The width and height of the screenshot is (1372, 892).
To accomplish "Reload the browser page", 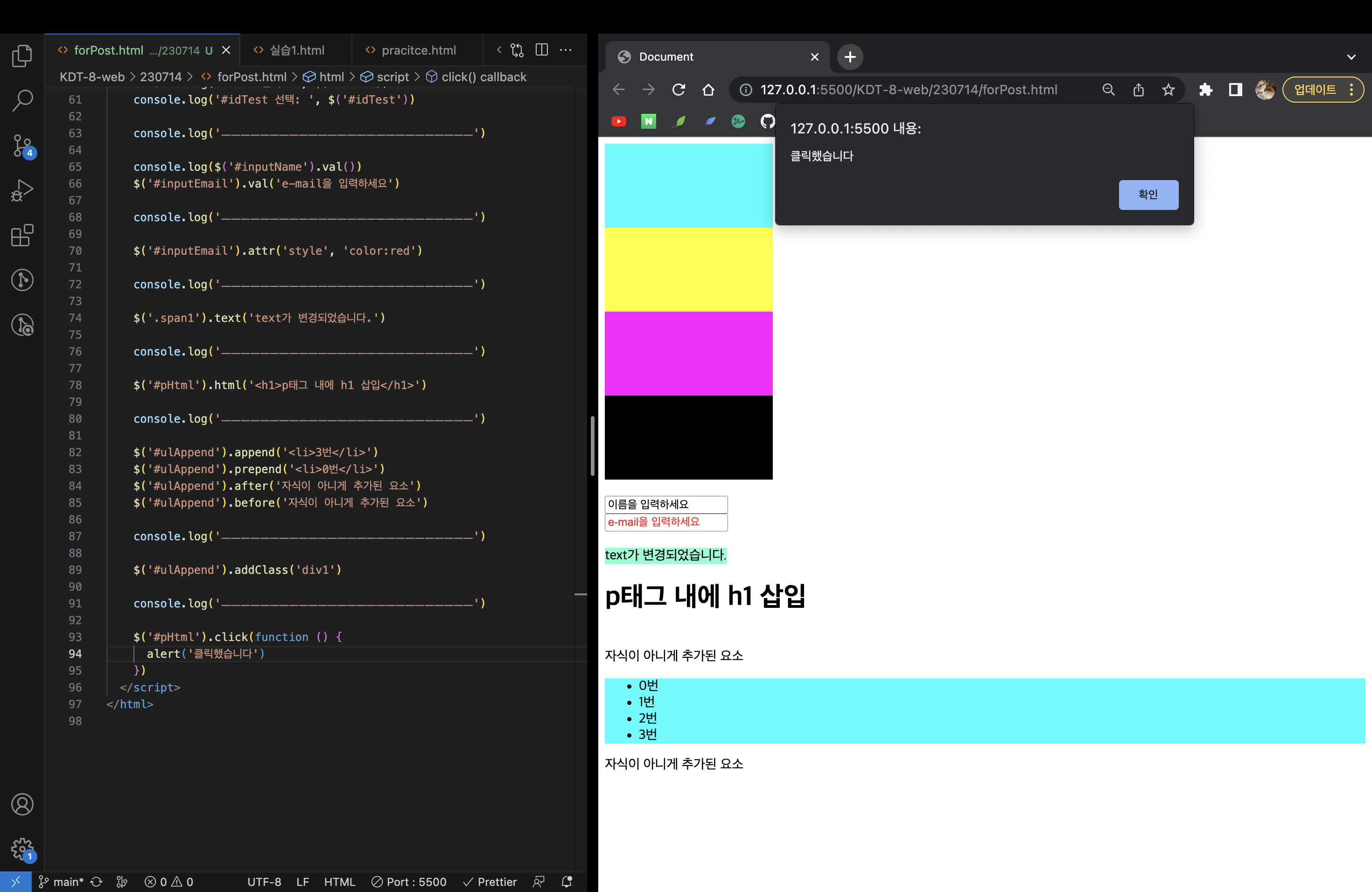I will pos(679,89).
